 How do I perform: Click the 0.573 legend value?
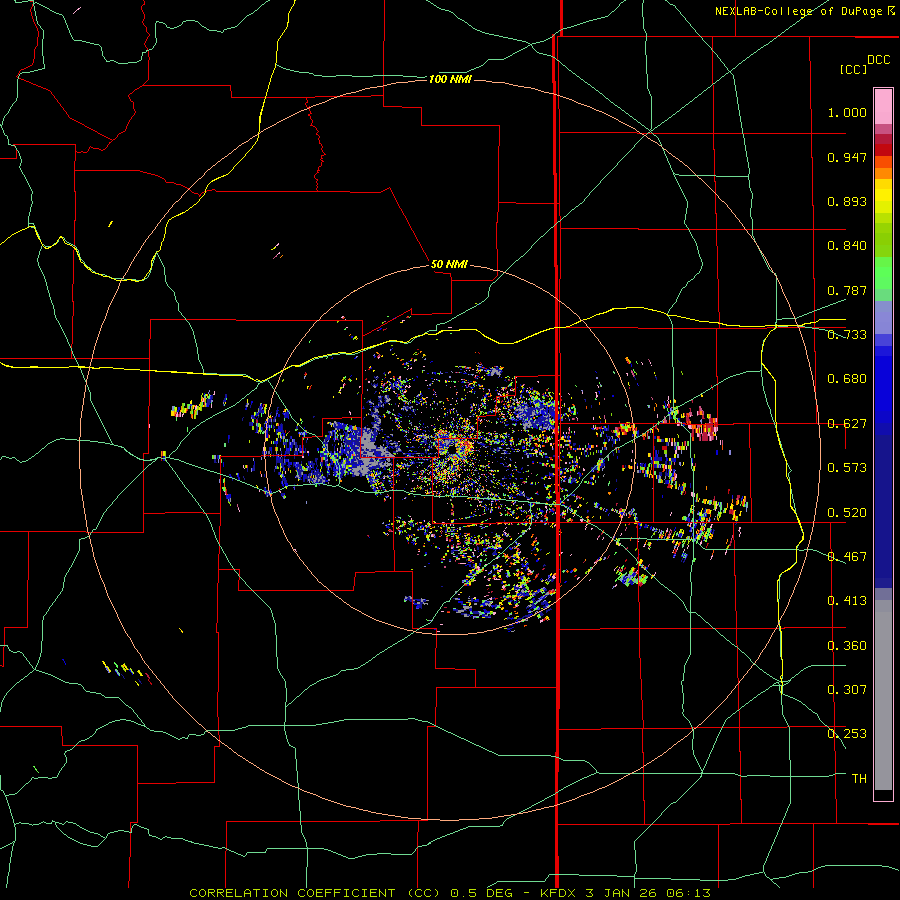click(x=847, y=468)
